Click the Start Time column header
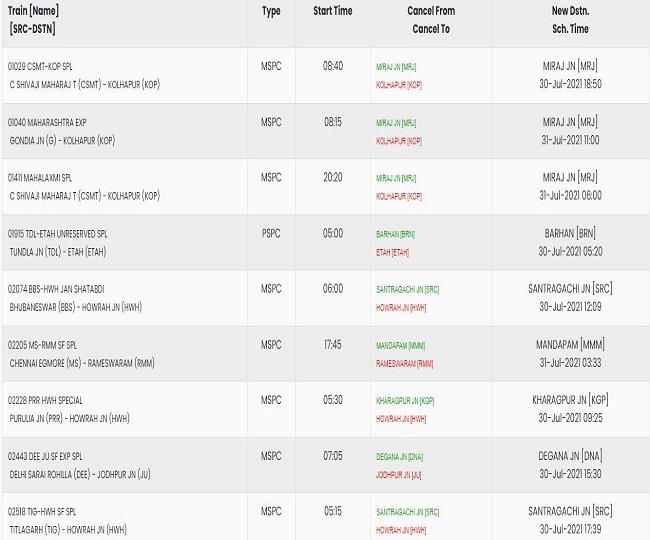 click(x=332, y=11)
